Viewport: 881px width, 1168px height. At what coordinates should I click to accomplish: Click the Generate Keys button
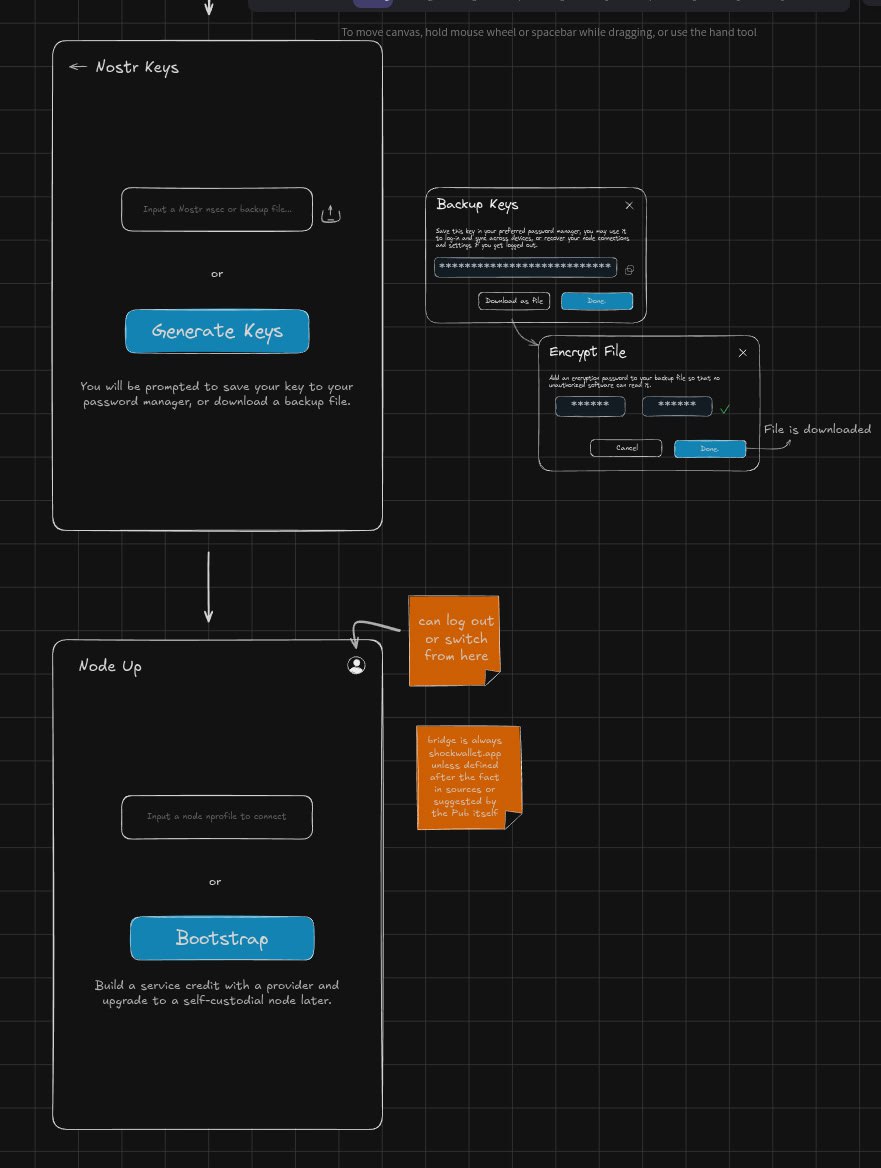tap(217, 331)
